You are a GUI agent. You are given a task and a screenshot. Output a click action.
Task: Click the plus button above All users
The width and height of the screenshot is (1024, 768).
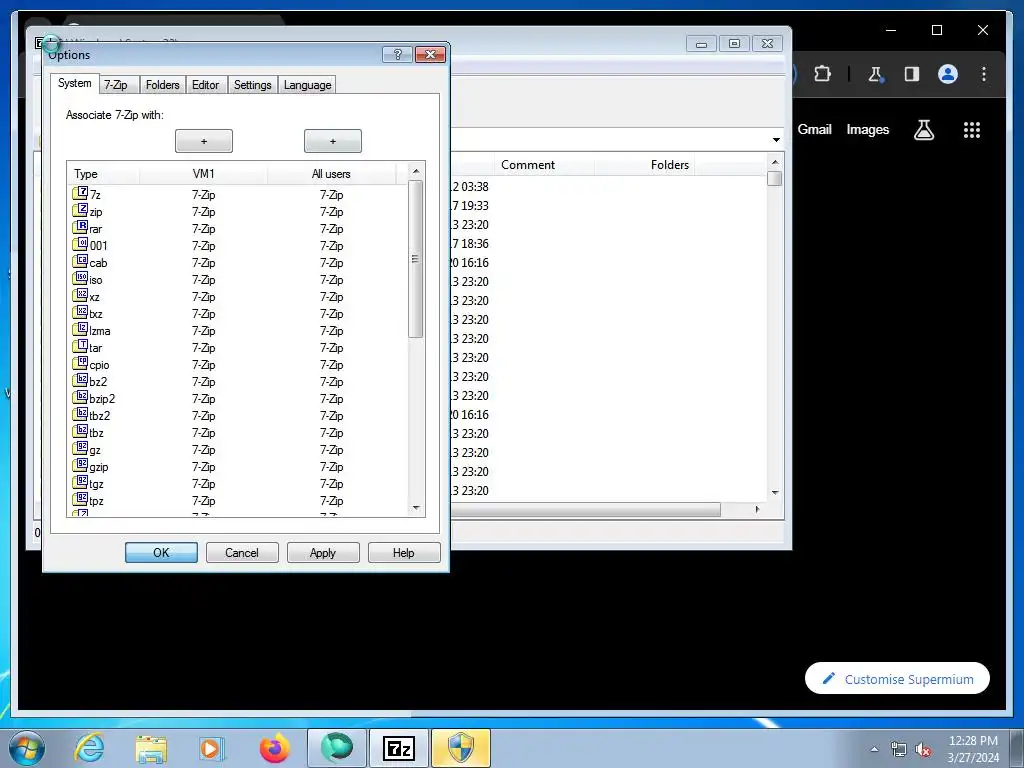[x=332, y=141]
